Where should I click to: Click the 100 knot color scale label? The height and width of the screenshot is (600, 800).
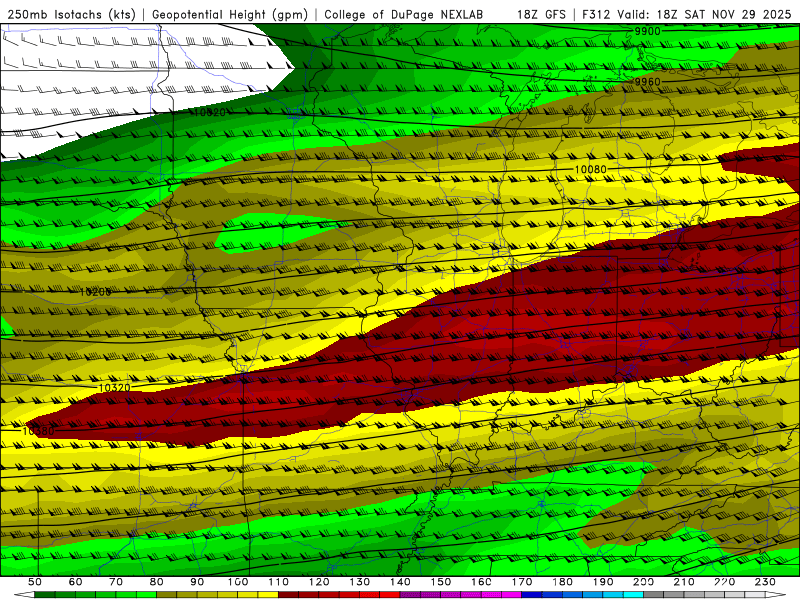[x=238, y=582]
